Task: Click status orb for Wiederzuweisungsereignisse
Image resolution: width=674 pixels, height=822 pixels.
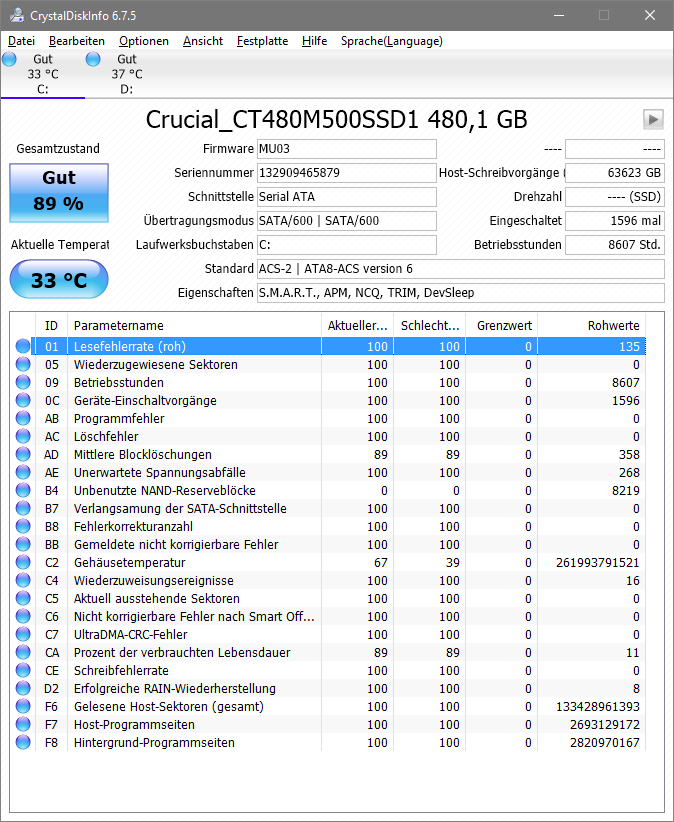Action: (x=23, y=580)
